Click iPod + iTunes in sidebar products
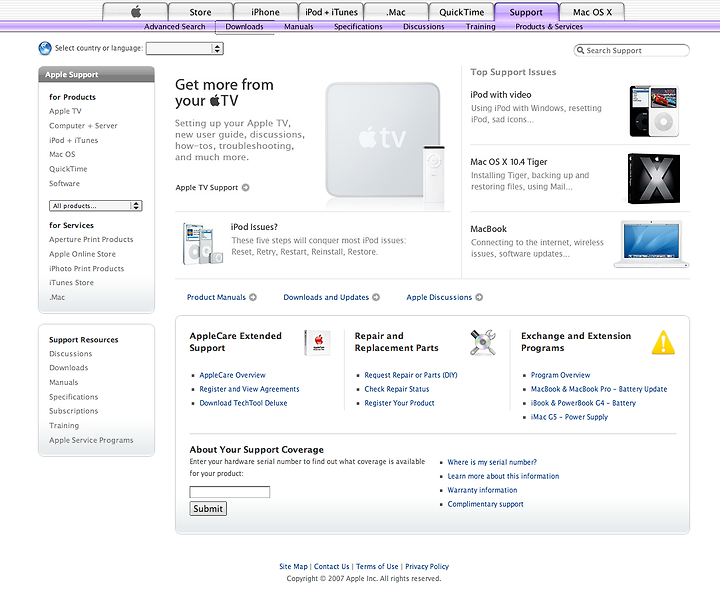Viewport: 720px width, 589px height. click(73, 140)
